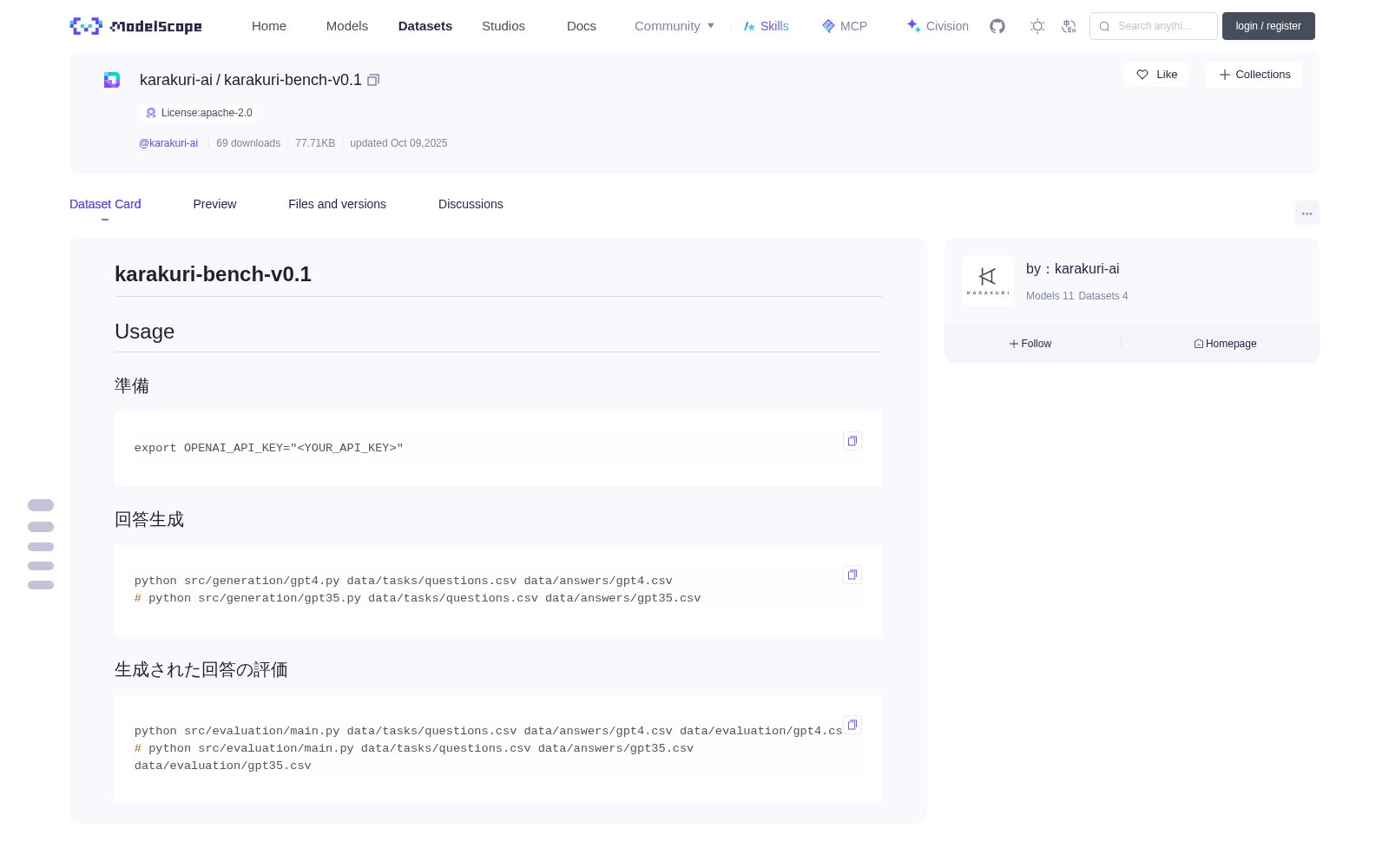The height and width of the screenshot is (868, 1389).
Task: Expand the Community dropdown menu
Action: coord(675,26)
